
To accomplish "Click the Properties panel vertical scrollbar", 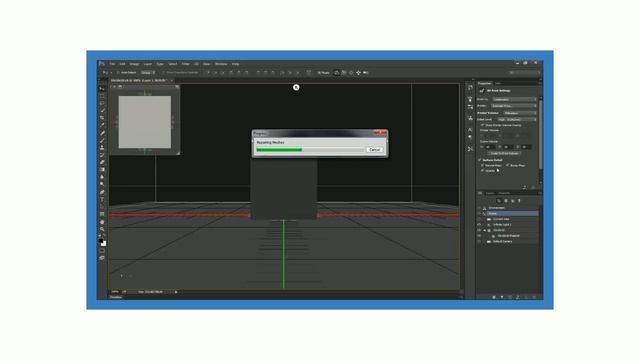I will [541, 135].
